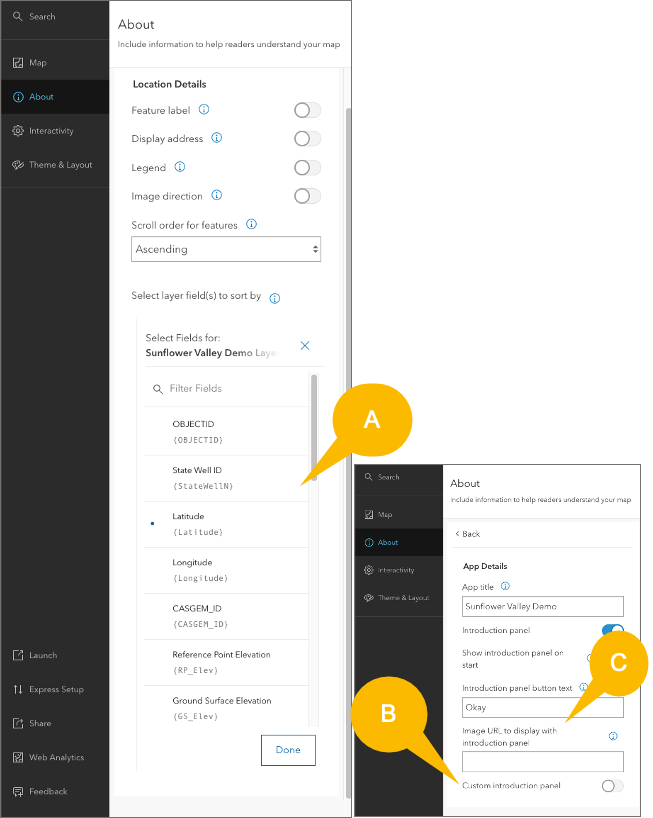Close the Select Fields panel with X
This screenshot has height=818, width=653.
click(x=305, y=345)
